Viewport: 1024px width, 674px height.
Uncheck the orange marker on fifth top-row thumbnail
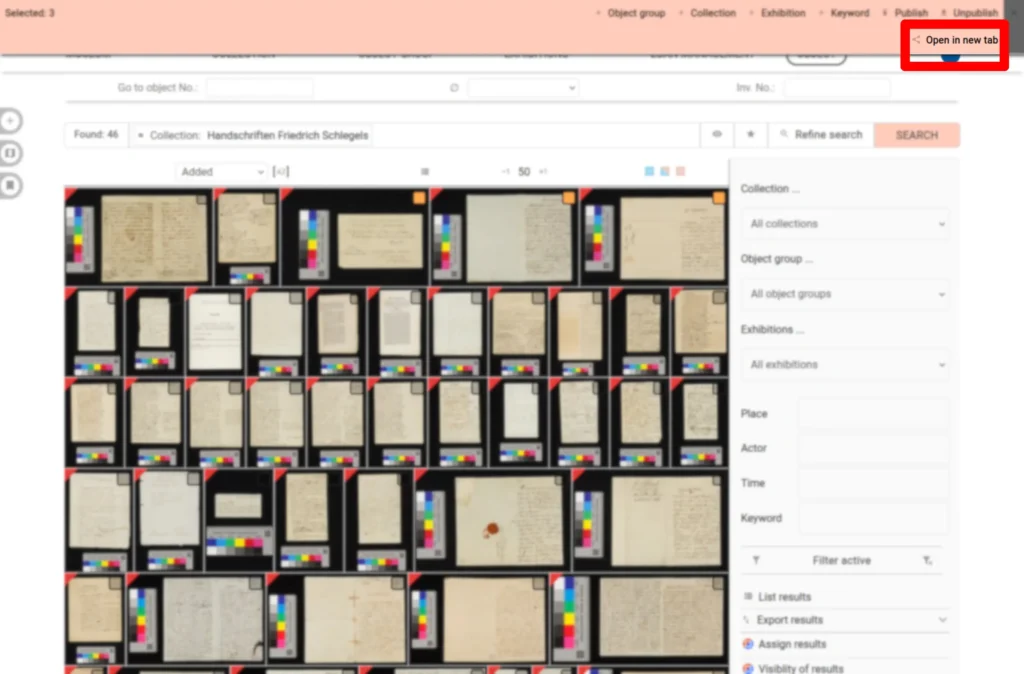coord(718,197)
